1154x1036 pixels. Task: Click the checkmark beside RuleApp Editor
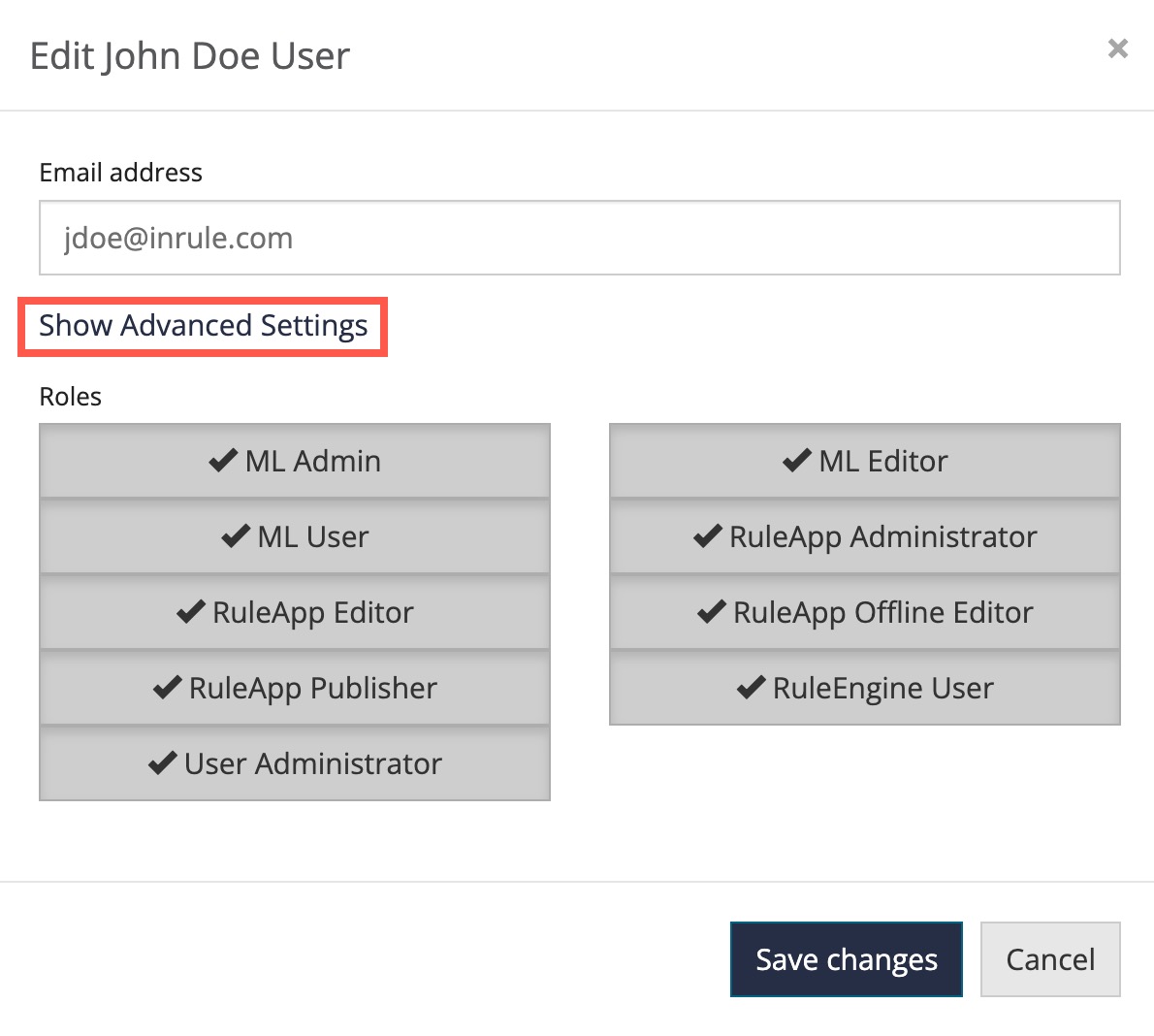(191, 612)
